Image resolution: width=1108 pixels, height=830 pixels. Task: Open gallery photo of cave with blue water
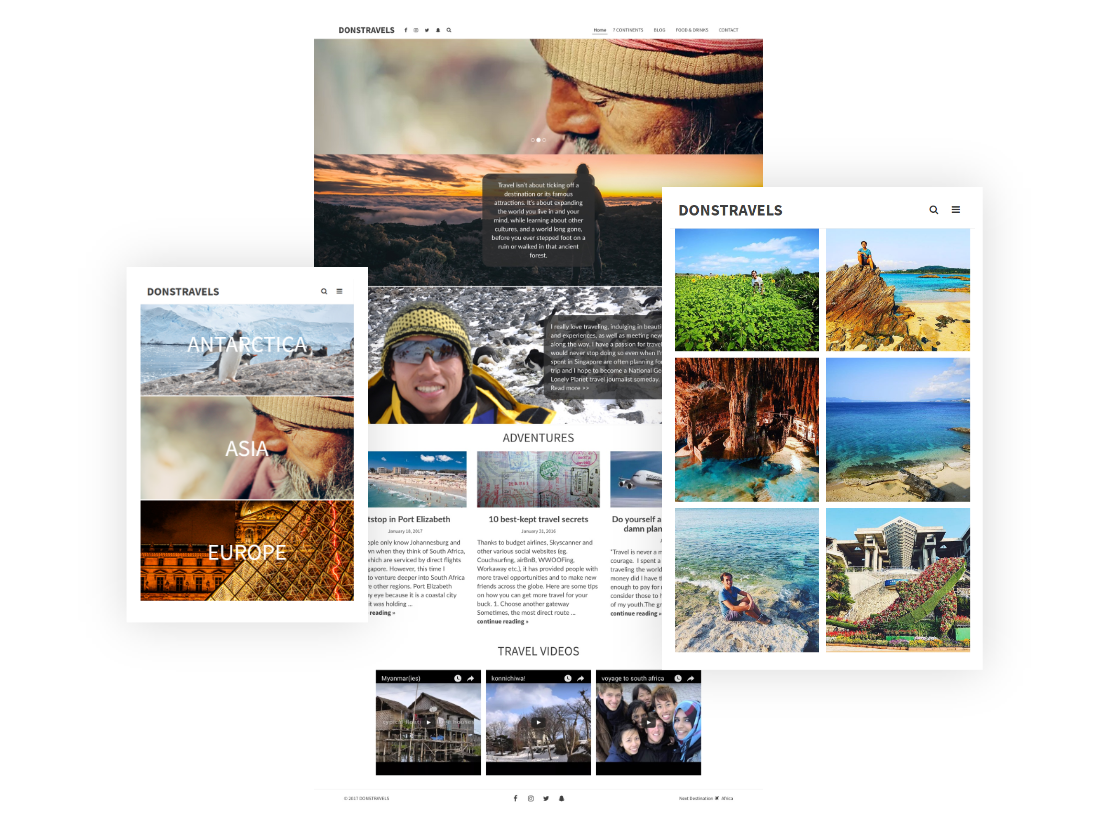click(747, 429)
